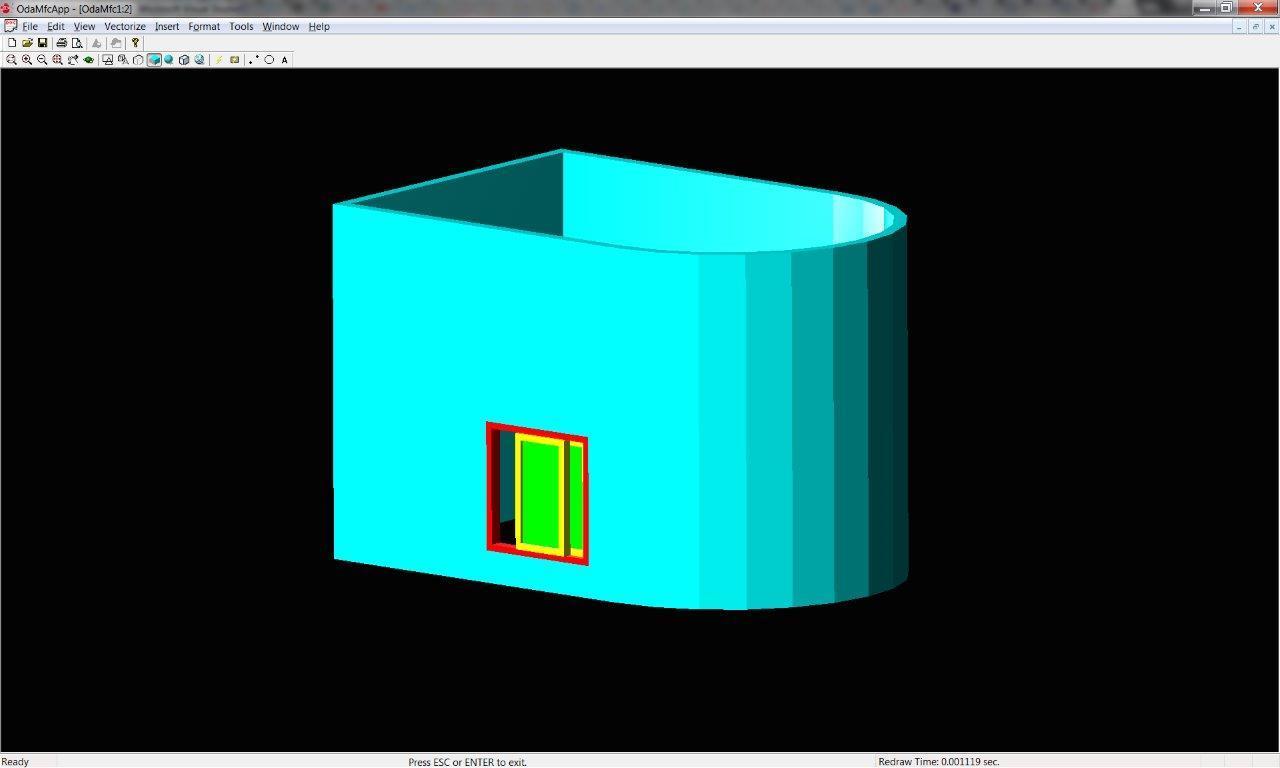Image resolution: width=1280 pixels, height=768 pixels.
Task: Click the circle draw toolbar button
Action: (x=269, y=60)
